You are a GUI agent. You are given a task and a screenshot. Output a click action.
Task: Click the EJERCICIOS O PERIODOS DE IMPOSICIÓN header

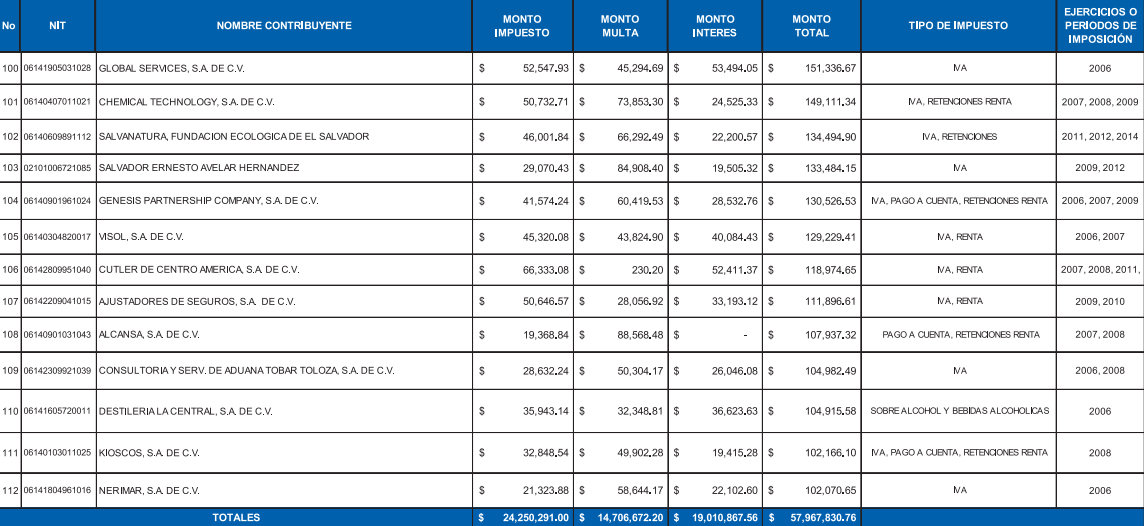[1100, 26]
